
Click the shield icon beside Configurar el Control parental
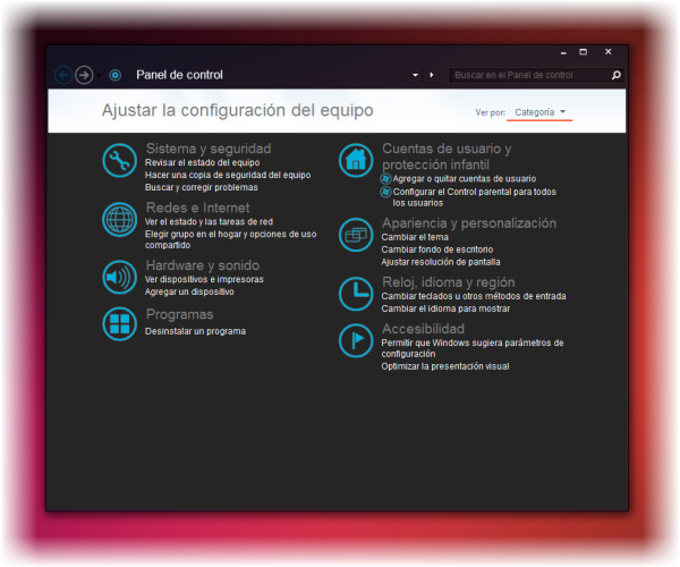(386, 192)
